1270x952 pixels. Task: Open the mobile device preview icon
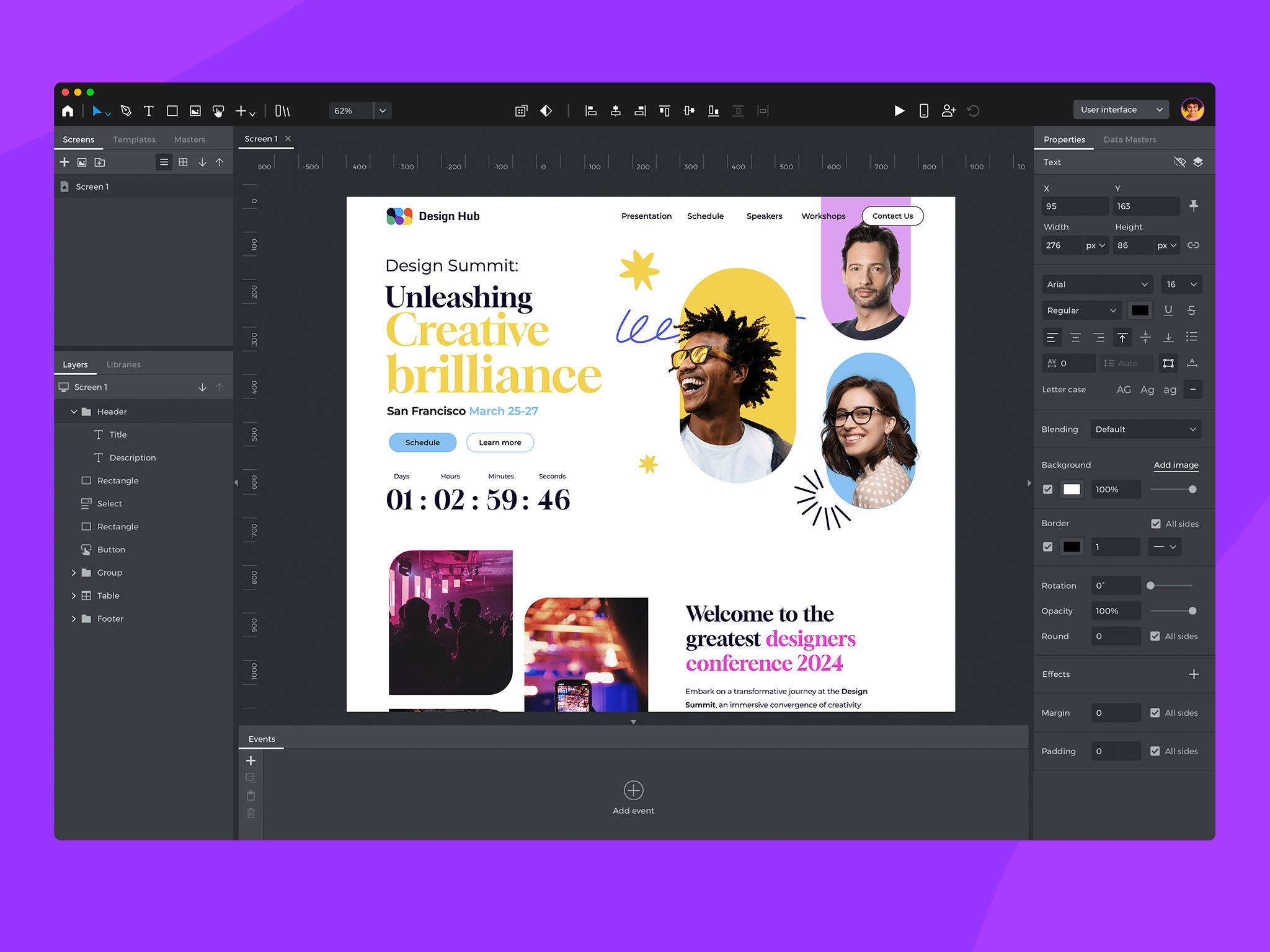point(923,110)
